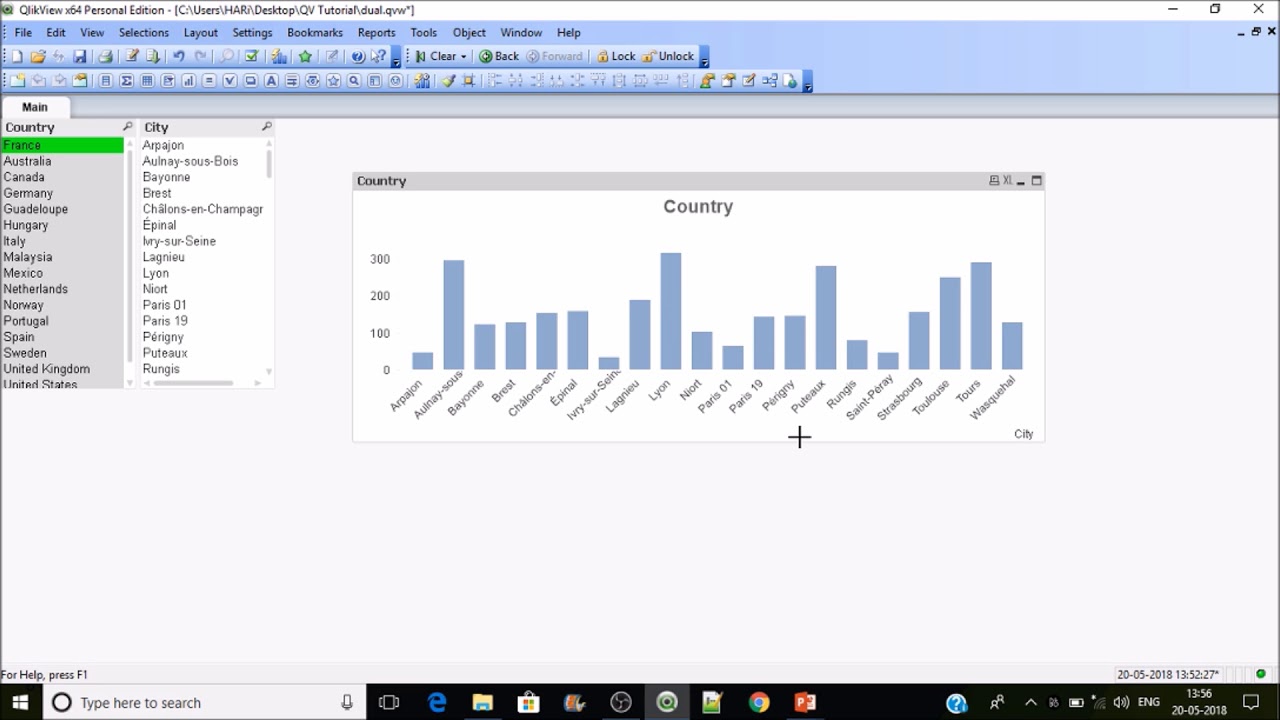Select Germany in the Country list
This screenshot has height=720, width=1280.
pos(62,193)
